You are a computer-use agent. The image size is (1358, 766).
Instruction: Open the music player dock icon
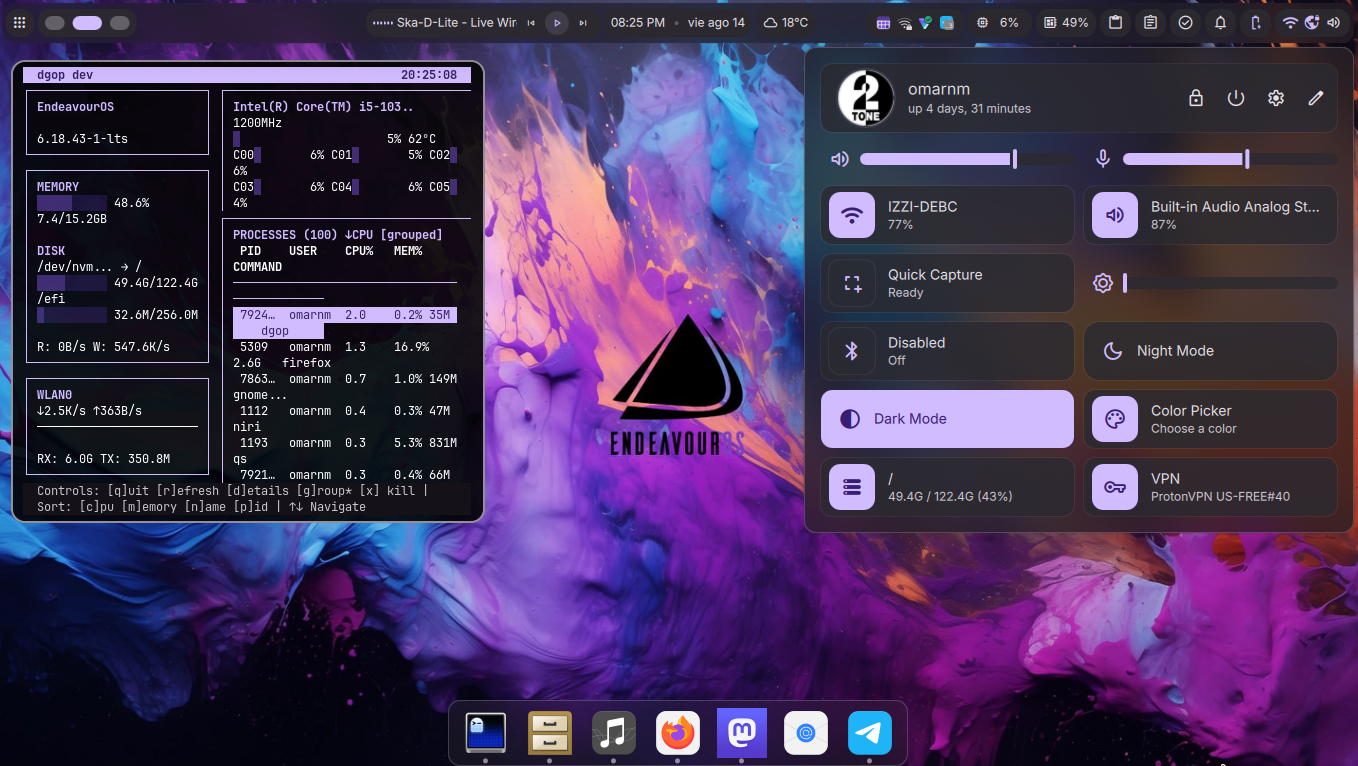coord(614,733)
